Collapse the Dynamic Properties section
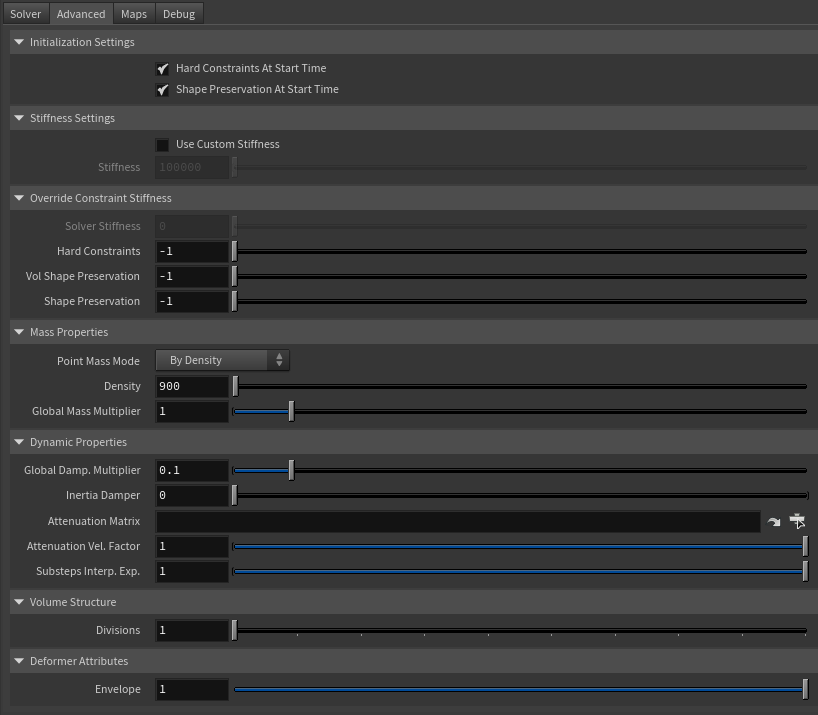Image resolution: width=818 pixels, height=715 pixels. (18, 442)
